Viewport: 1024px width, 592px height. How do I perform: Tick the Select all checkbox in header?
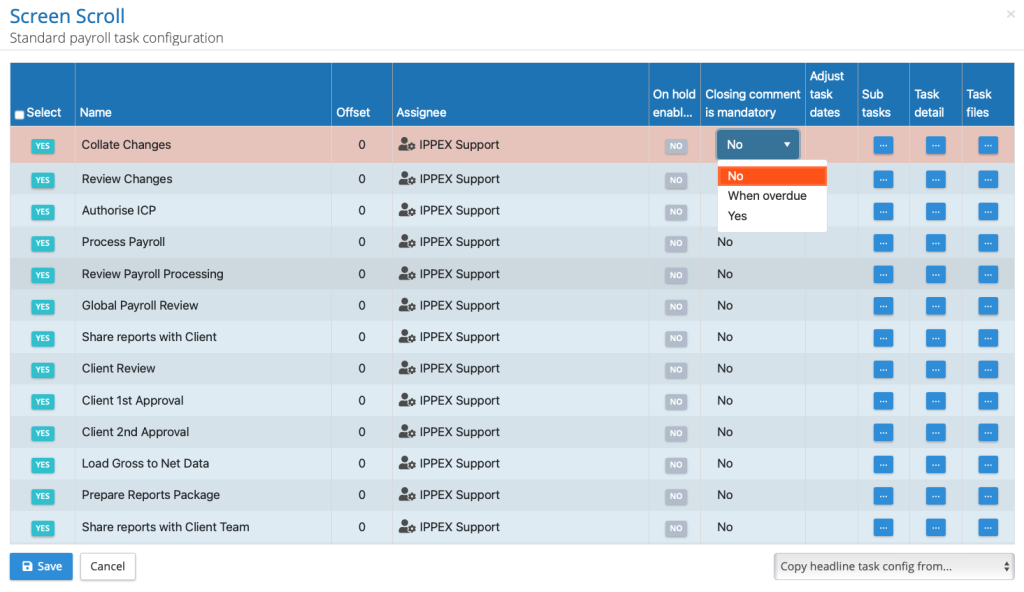click(19, 115)
